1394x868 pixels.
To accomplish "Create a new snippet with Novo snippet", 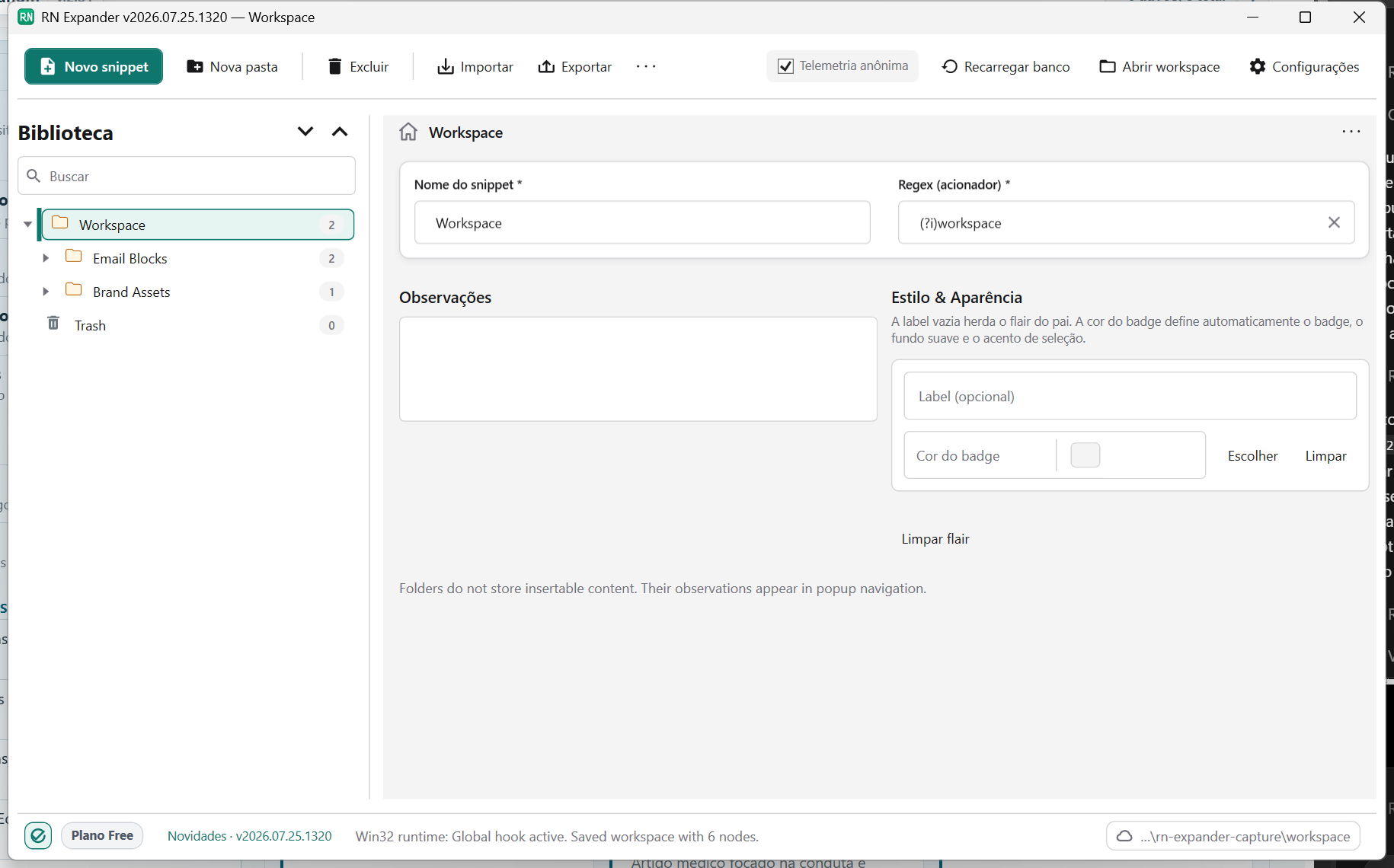I will 94,66.
